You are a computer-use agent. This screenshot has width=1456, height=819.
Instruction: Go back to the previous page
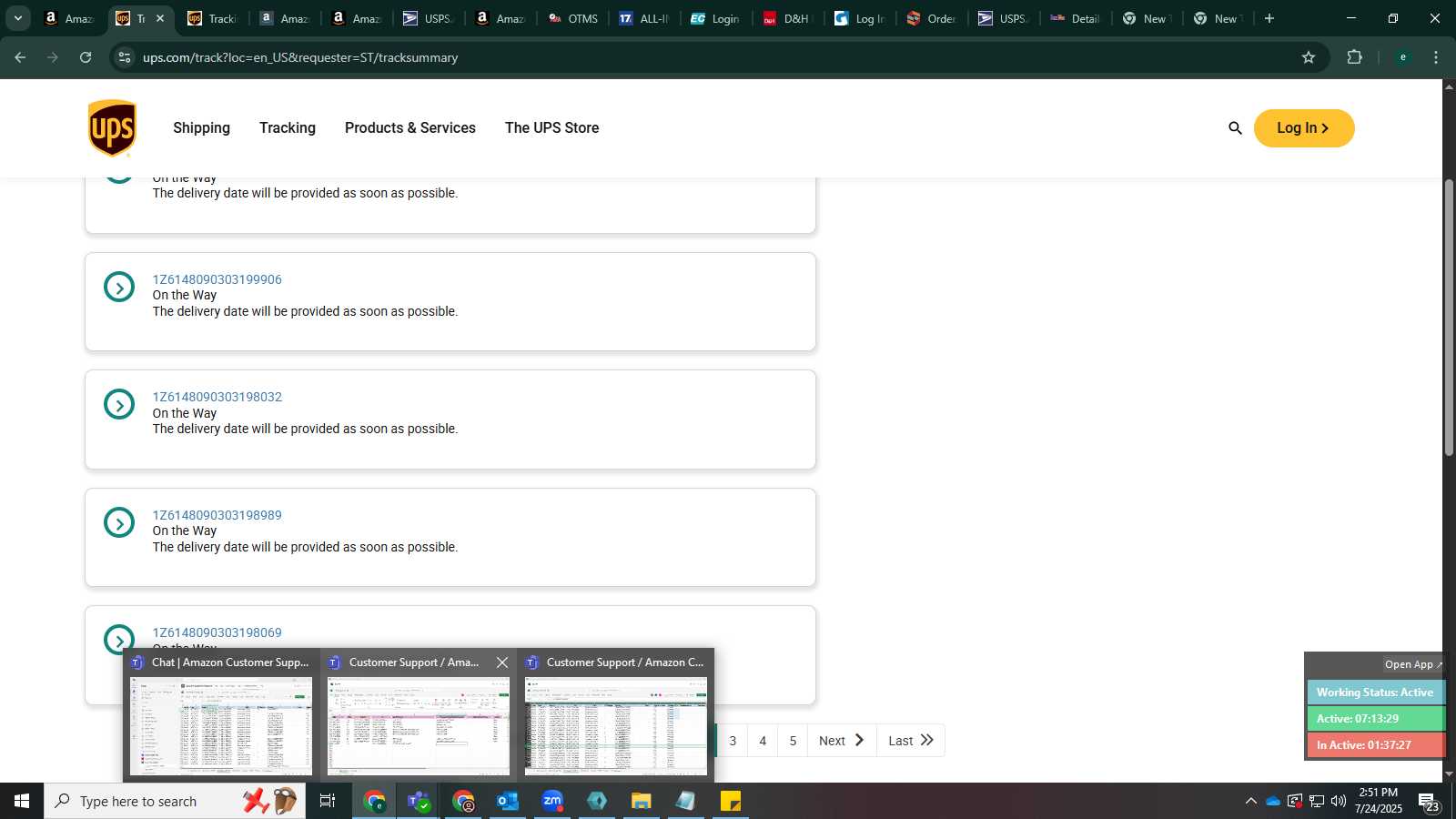click(20, 57)
